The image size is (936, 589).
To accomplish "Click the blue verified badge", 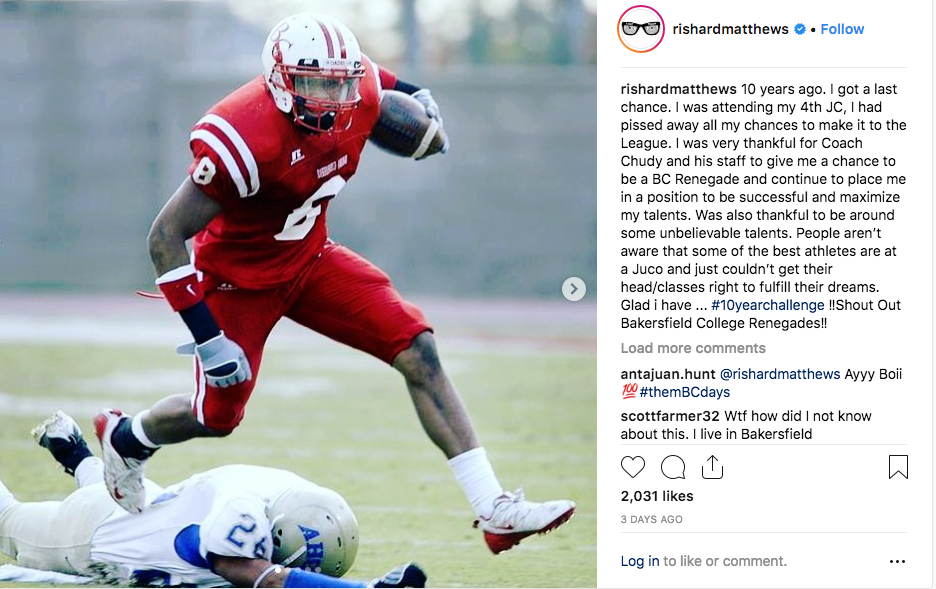I will pos(800,29).
